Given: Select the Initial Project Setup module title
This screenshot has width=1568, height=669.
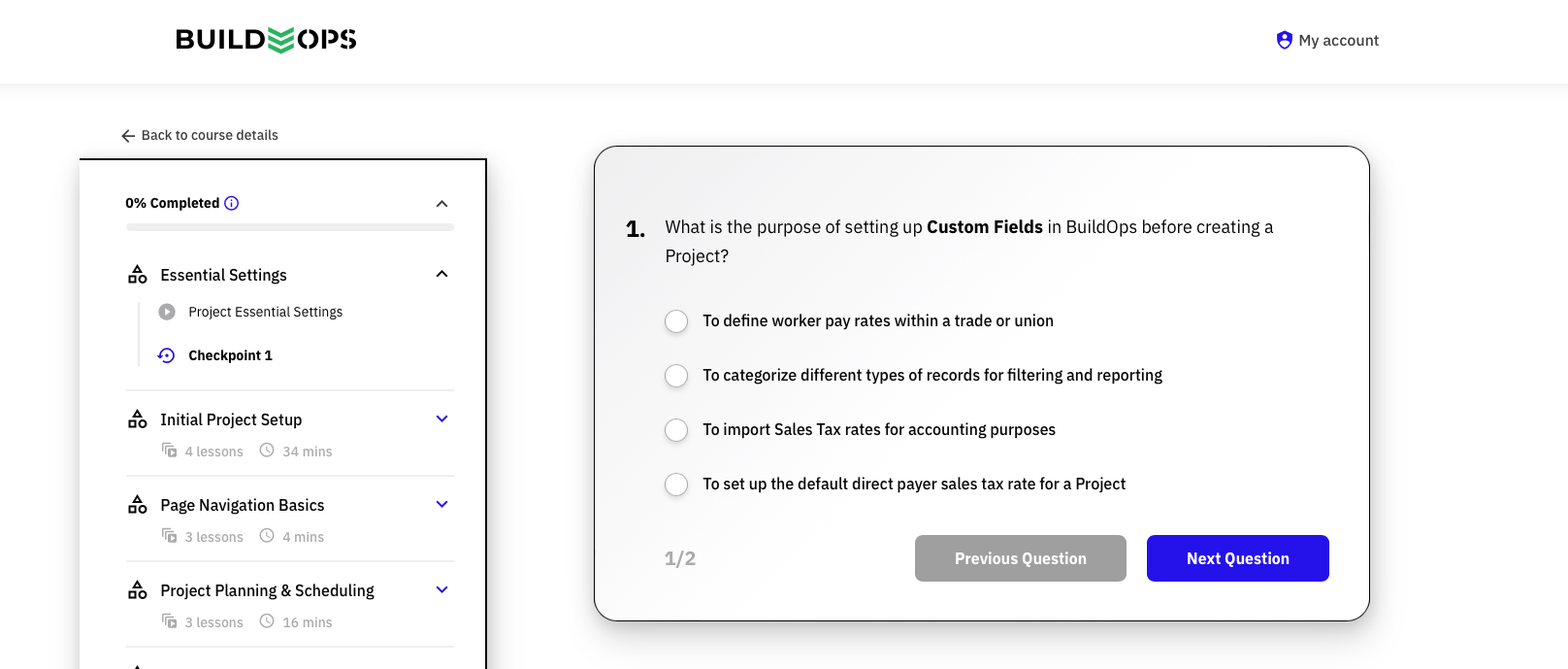Looking at the screenshot, I should click(x=231, y=419).
